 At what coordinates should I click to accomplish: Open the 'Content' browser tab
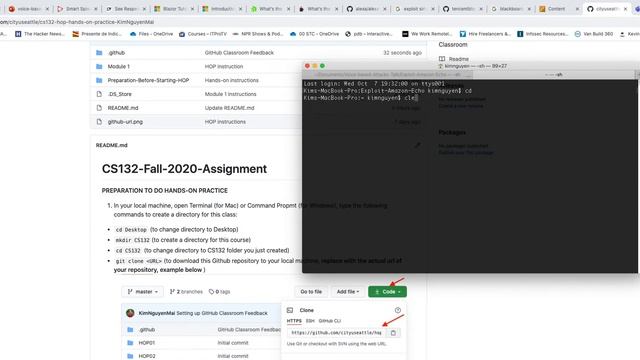tap(558, 9)
